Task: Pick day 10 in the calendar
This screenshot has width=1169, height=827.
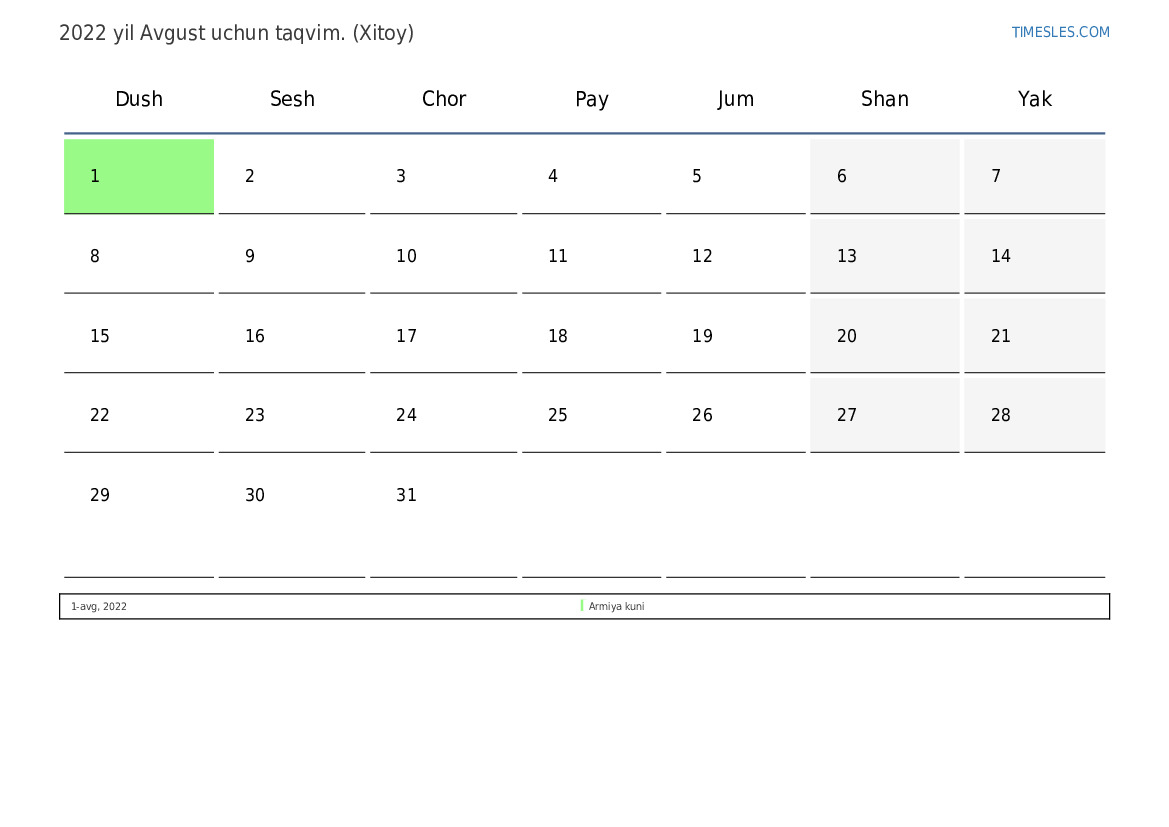Action: pyautogui.click(x=443, y=256)
